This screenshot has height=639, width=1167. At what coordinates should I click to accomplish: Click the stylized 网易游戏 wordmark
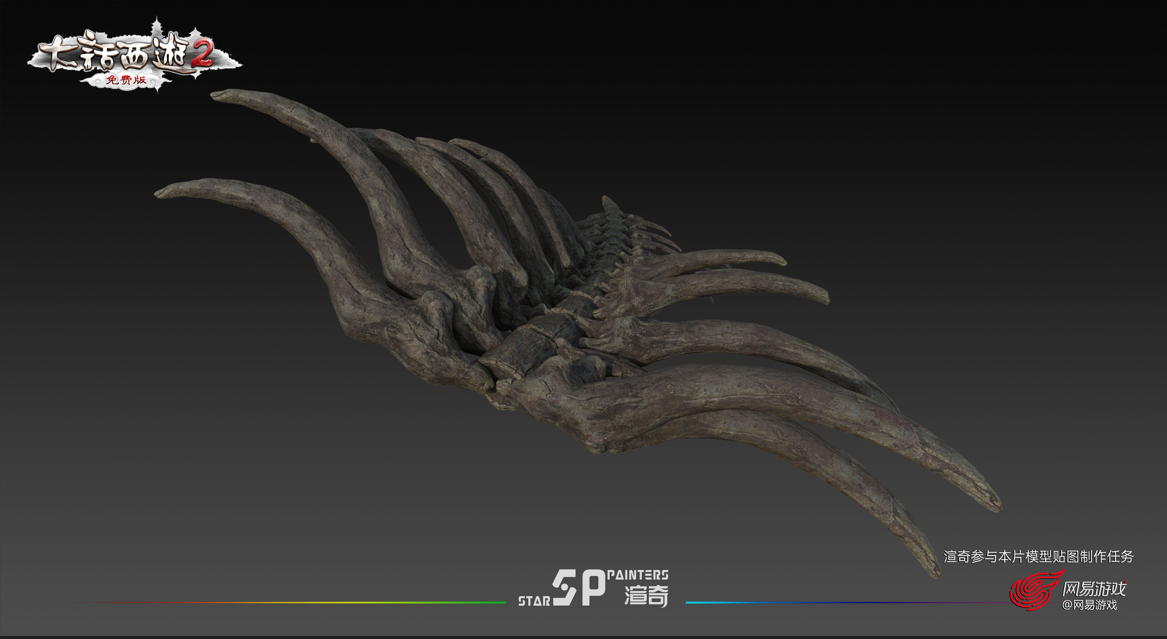pos(1094,588)
